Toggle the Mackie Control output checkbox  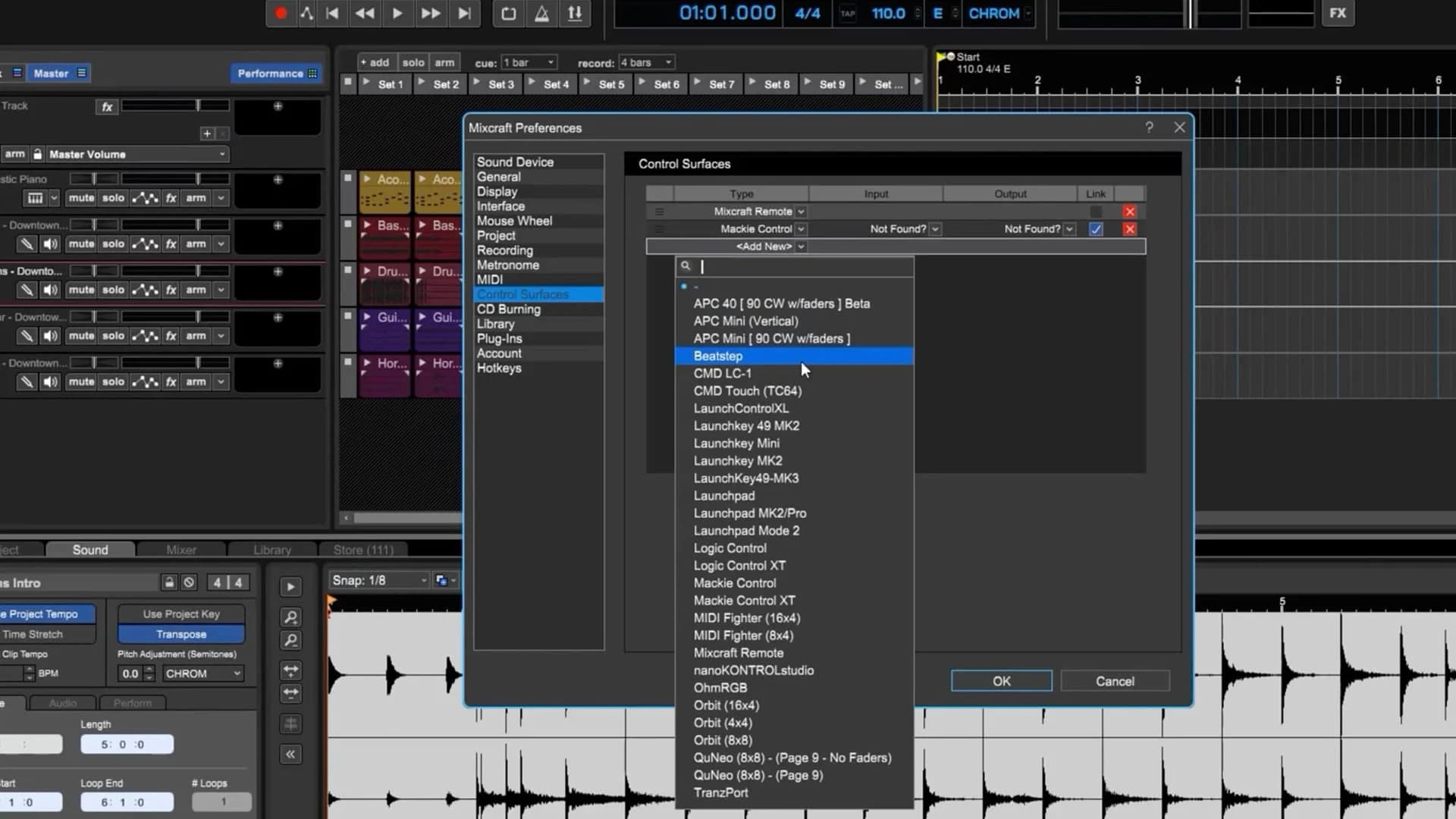(x=1096, y=228)
